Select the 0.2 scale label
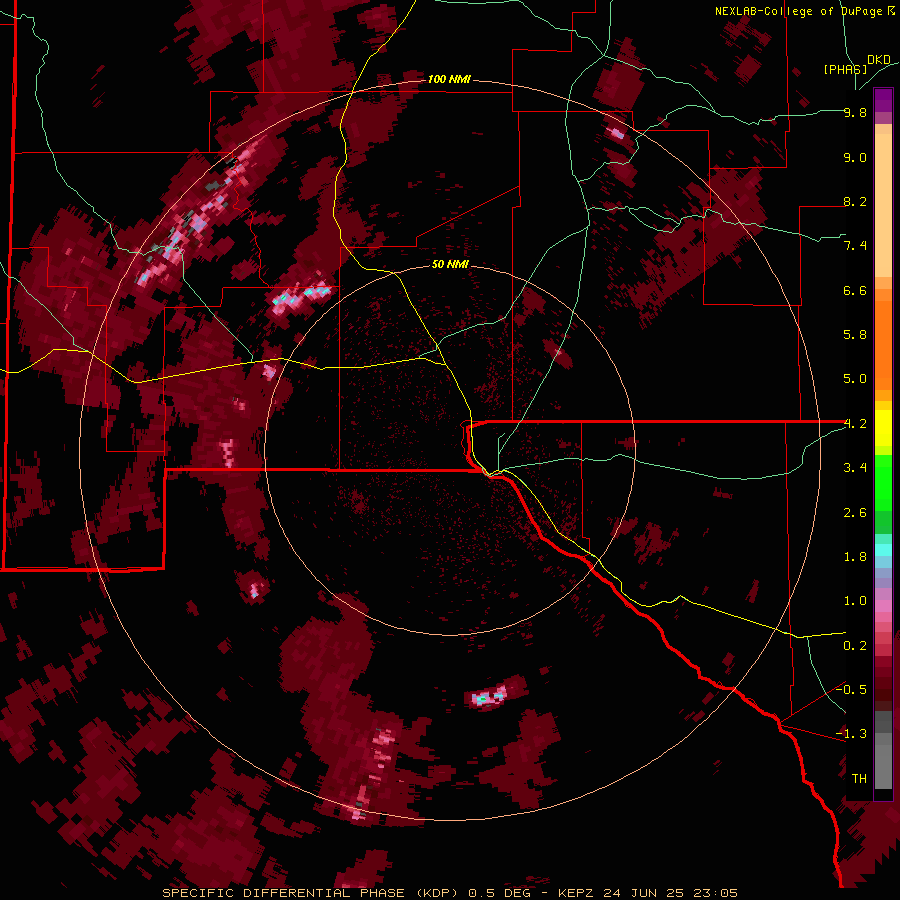 coord(855,646)
